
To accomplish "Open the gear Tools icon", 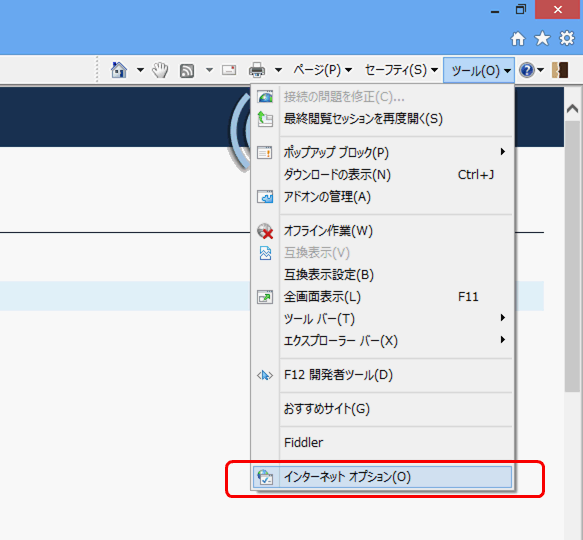I will 567,38.
